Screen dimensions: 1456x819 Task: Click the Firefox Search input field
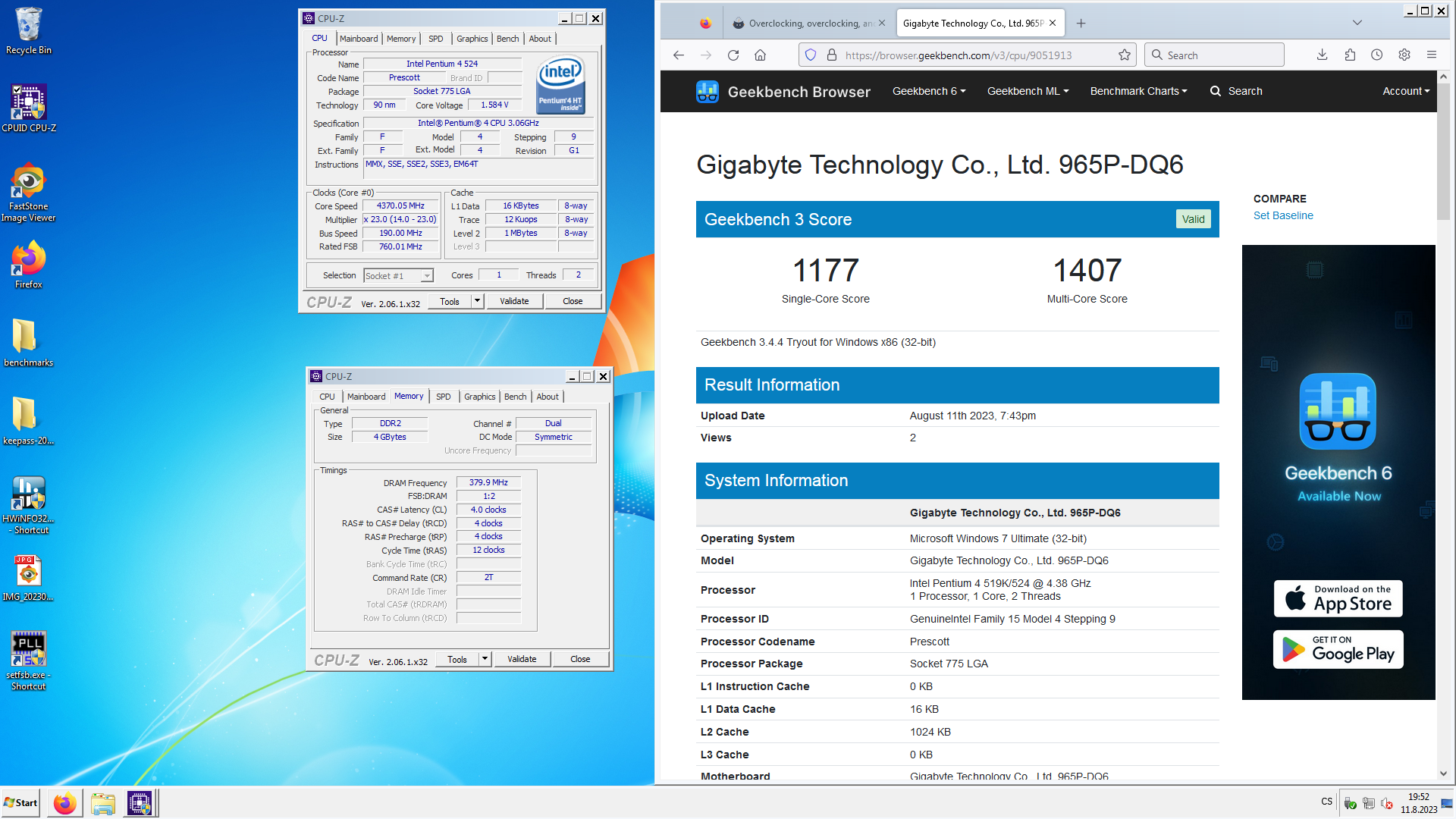pos(1214,55)
